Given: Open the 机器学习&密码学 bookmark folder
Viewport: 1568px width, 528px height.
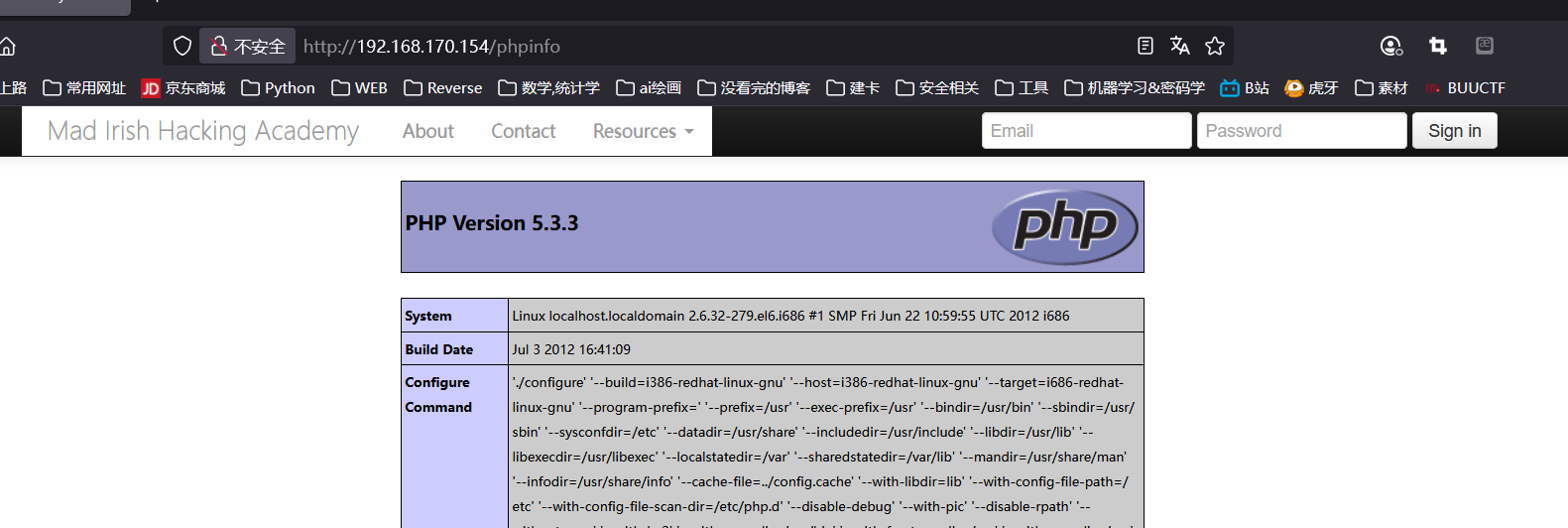Looking at the screenshot, I should click(1135, 88).
